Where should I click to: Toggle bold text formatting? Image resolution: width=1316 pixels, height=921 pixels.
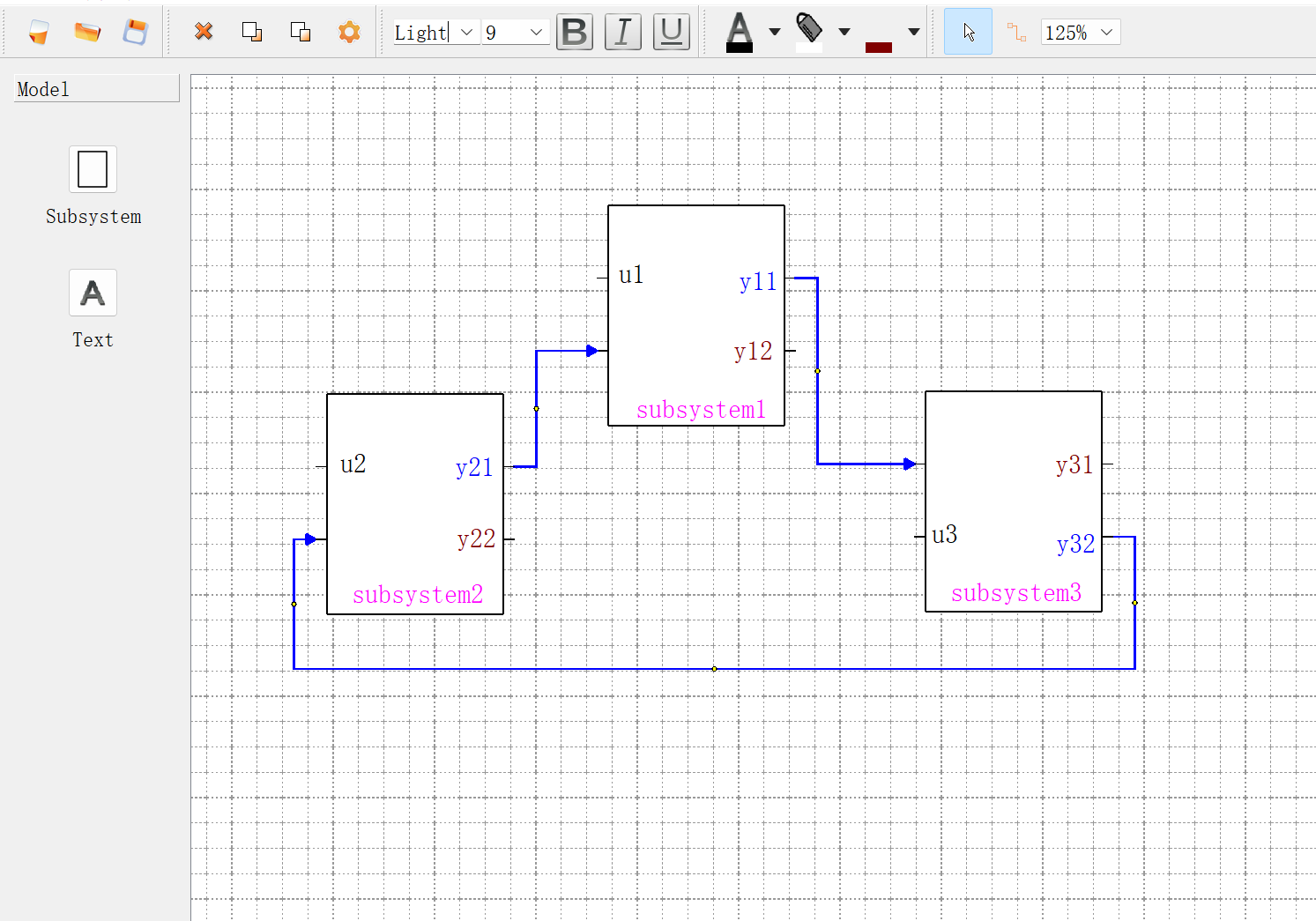(x=574, y=33)
